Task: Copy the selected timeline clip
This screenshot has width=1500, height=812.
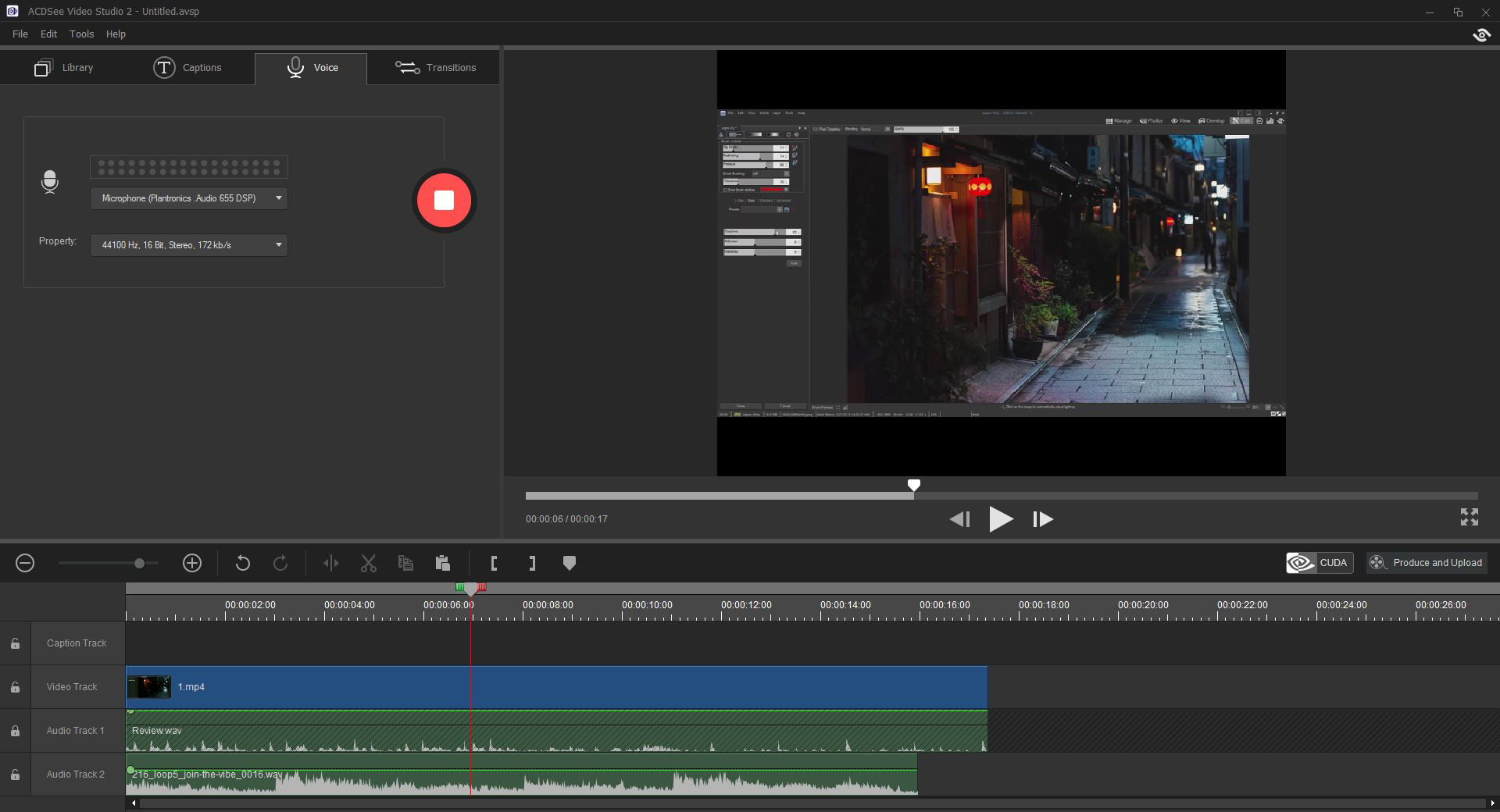Action: point(405,563)
